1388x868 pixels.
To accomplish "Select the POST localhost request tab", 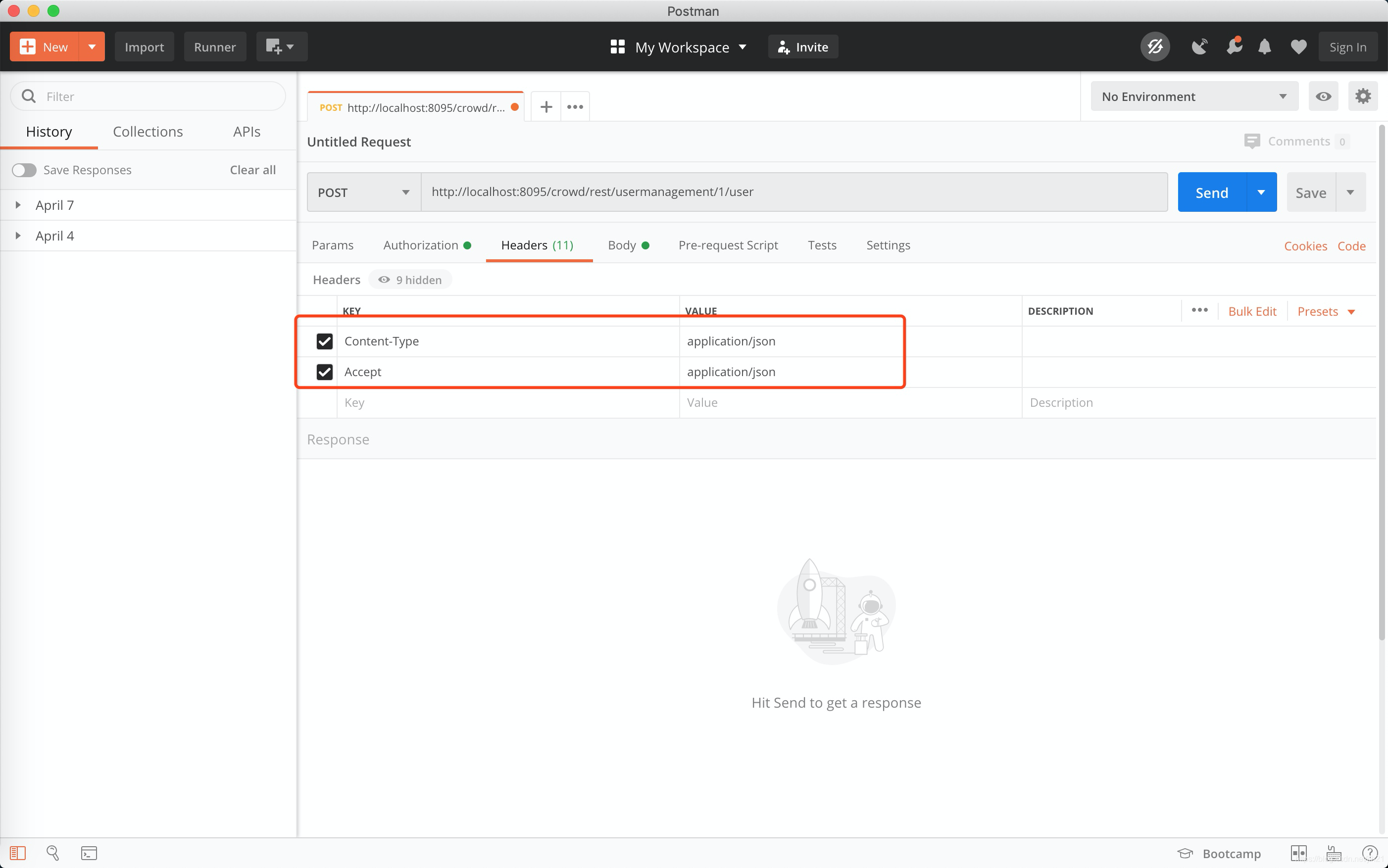I will [415, 107].
